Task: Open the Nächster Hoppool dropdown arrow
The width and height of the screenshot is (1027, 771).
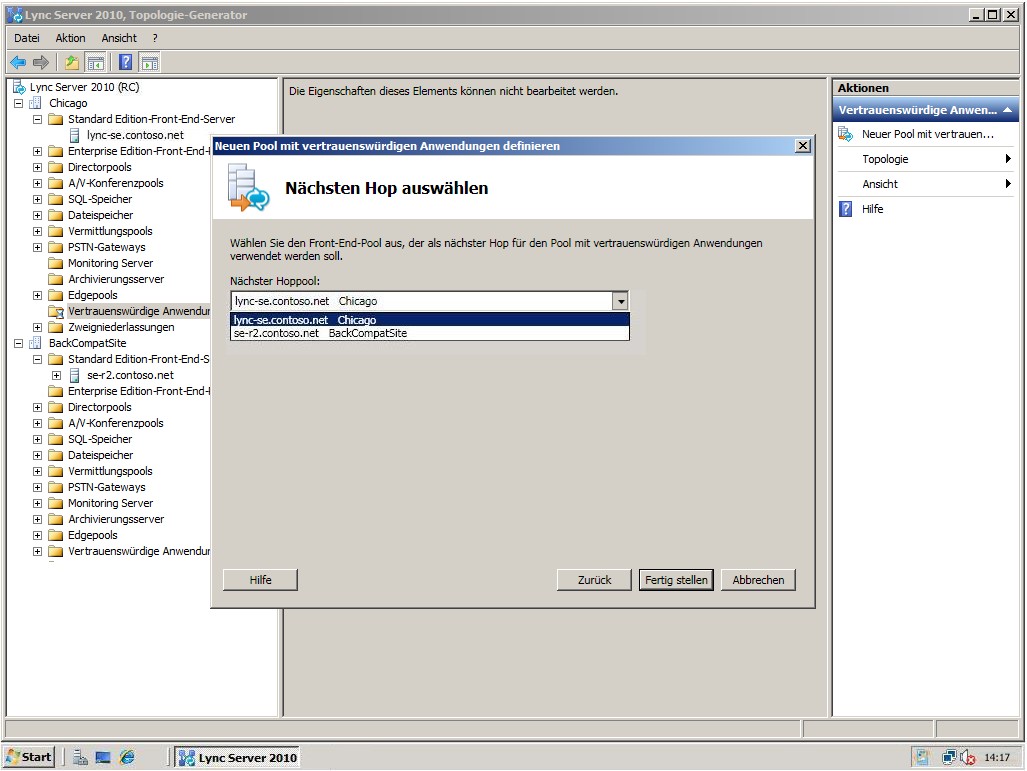Action: (x=620, y=301)
